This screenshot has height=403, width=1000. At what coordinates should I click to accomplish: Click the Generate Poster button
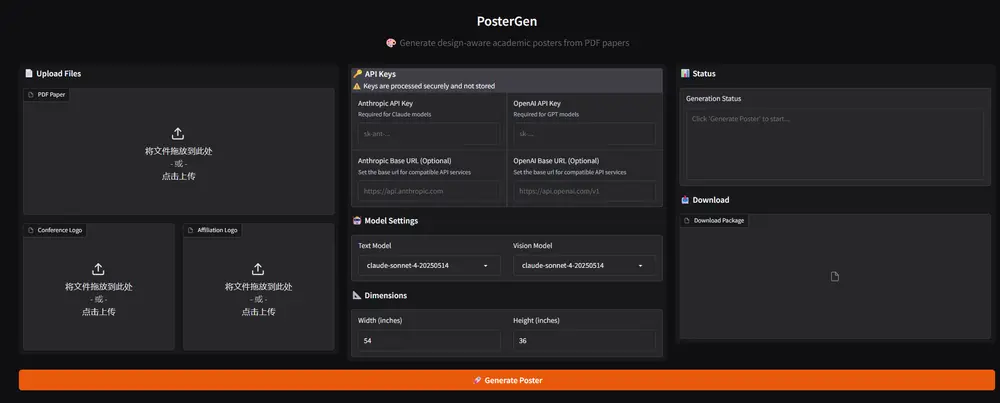tap(506, 380)
